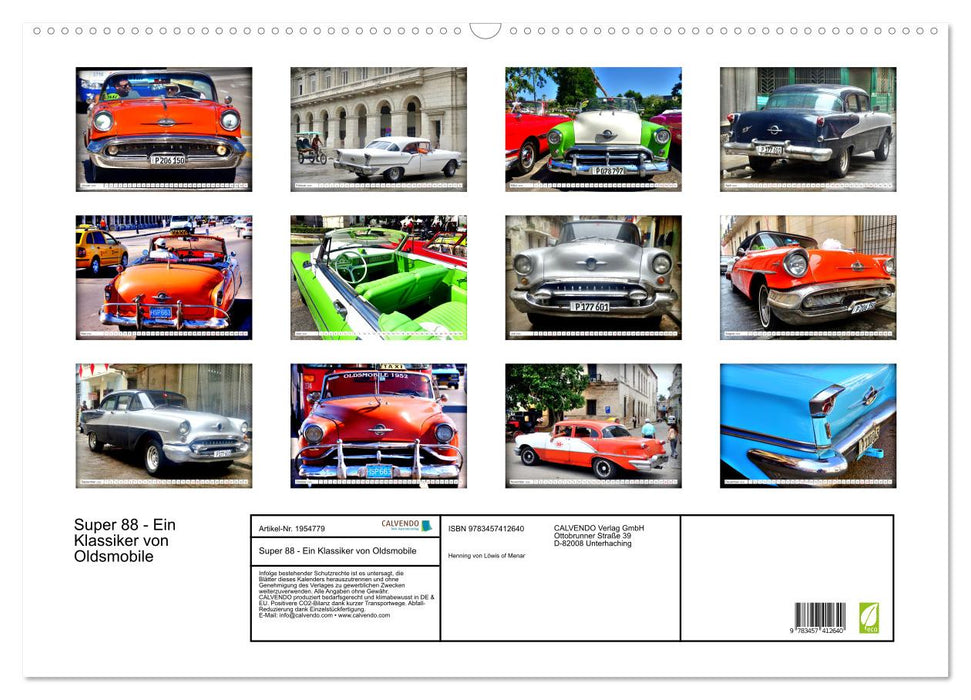
Task: Open the green and white convertible front photo
Action: [x=593, y=129]
